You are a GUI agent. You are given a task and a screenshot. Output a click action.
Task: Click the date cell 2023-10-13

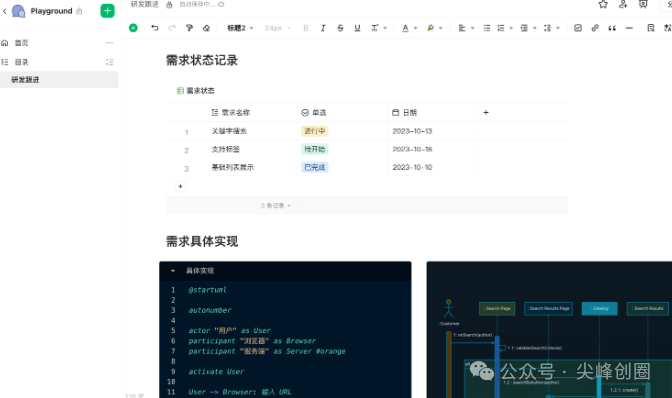pos(412,131)
